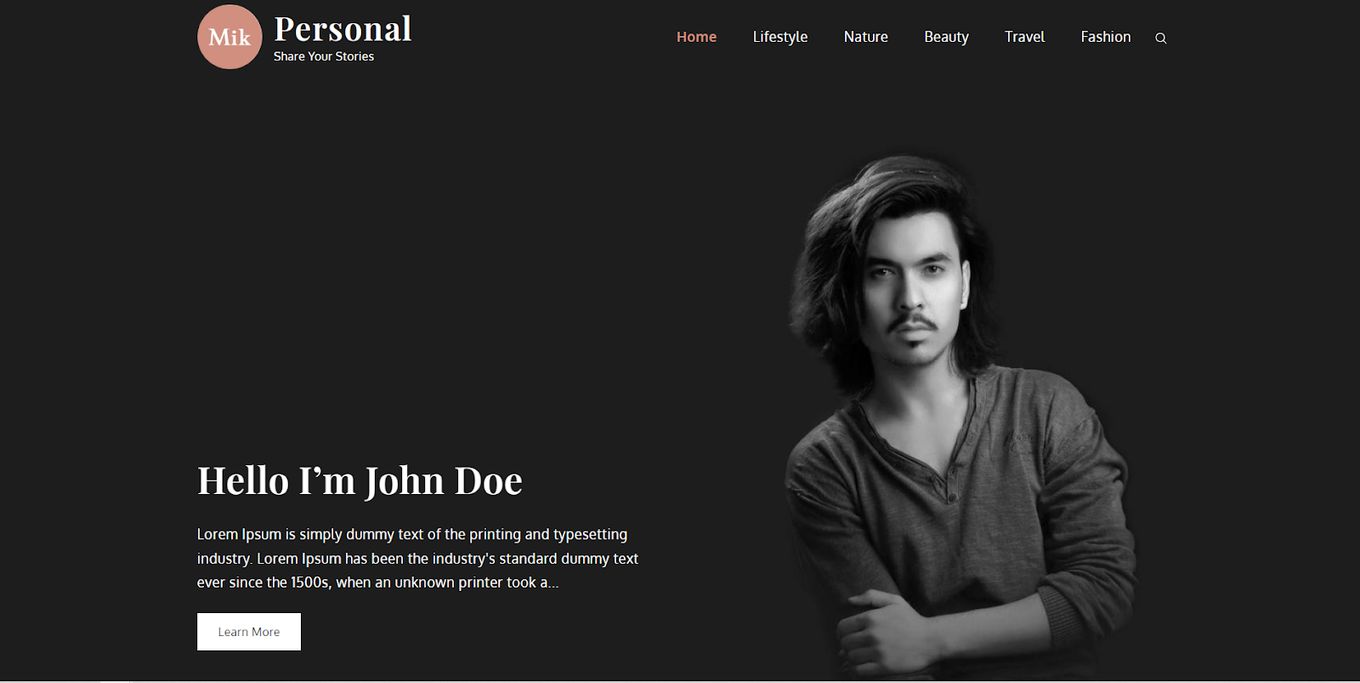Viewport: 1360px width, 683px height.
Task: Go to the Home menu item
Action: [696, 37]
